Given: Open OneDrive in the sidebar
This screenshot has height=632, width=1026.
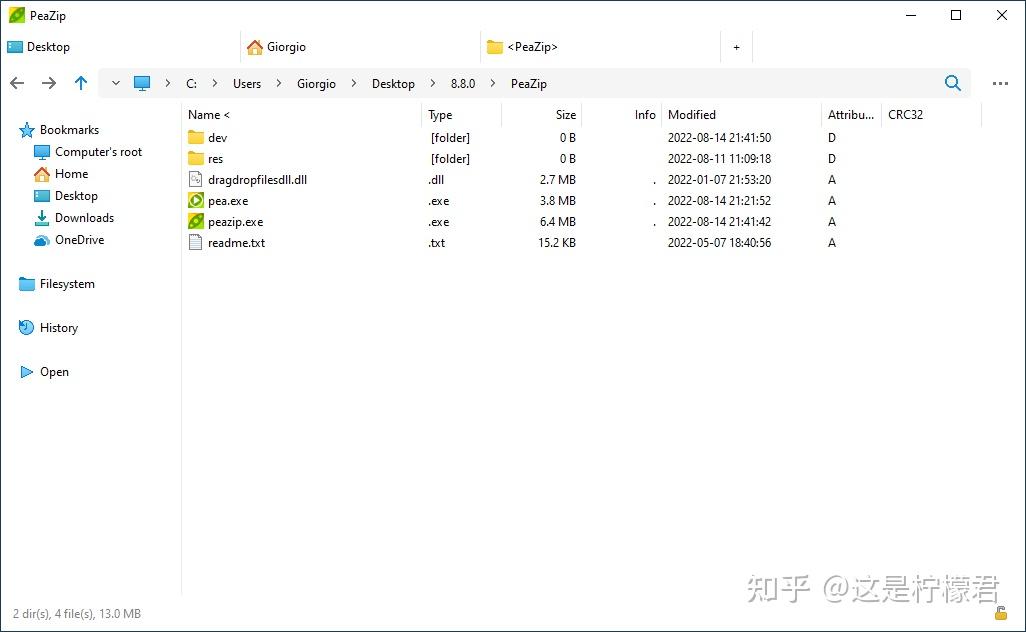Looking at the screenshot, I should (x=79, y=239).
